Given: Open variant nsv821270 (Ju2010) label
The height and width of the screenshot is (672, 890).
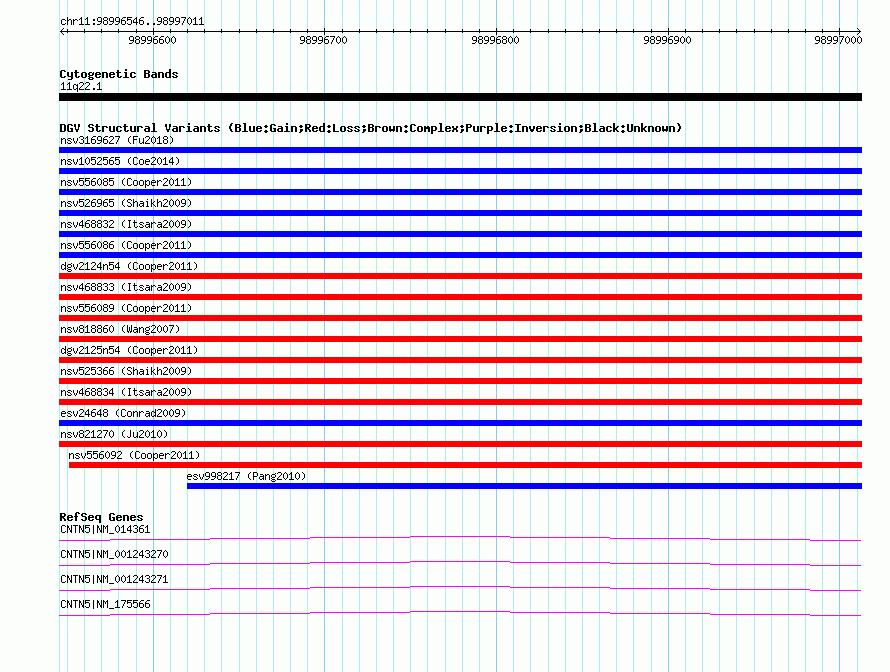Looking at the screenshot, I should tap(114, 434).
